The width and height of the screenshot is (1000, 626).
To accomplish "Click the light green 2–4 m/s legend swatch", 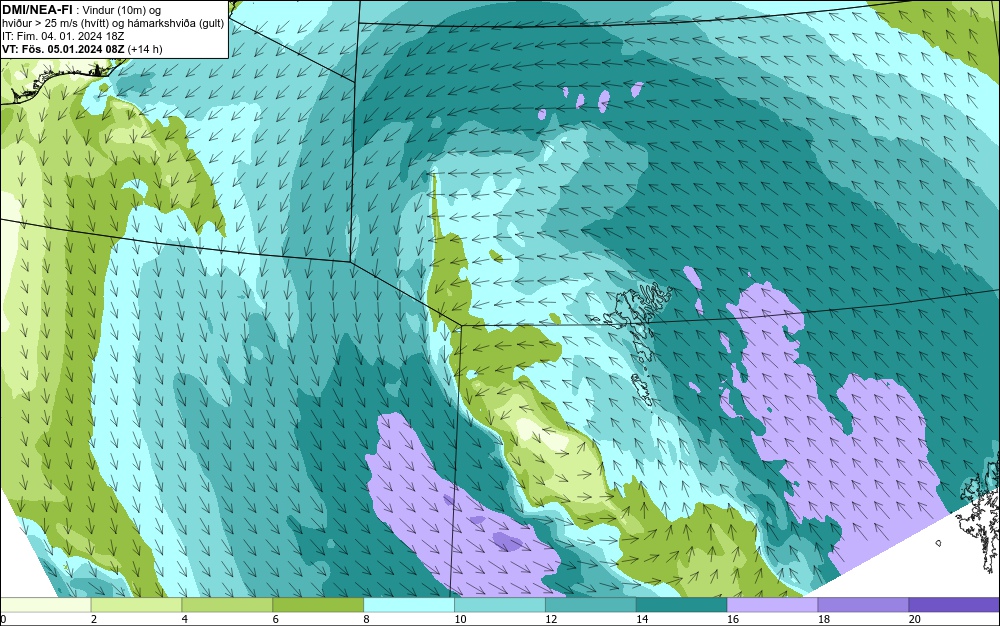I will [x=136, y=605].
